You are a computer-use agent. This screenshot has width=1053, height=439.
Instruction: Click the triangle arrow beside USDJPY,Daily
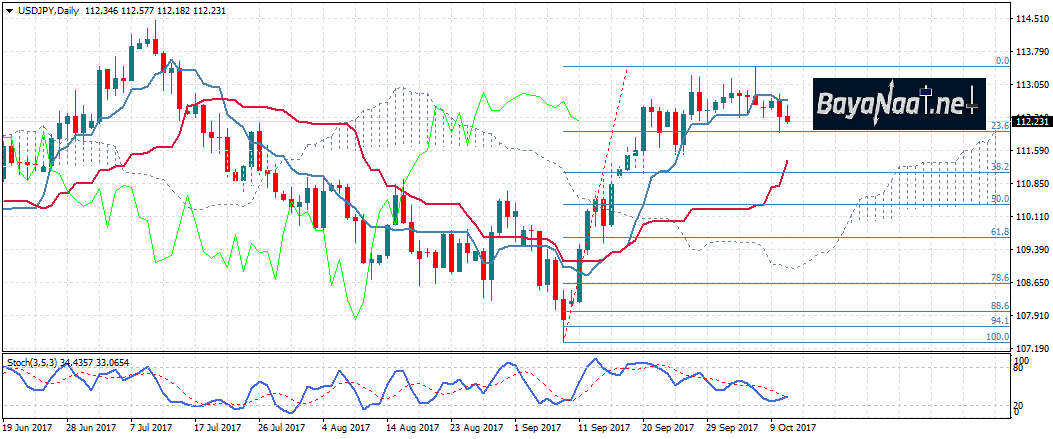[x=7, y=8]
